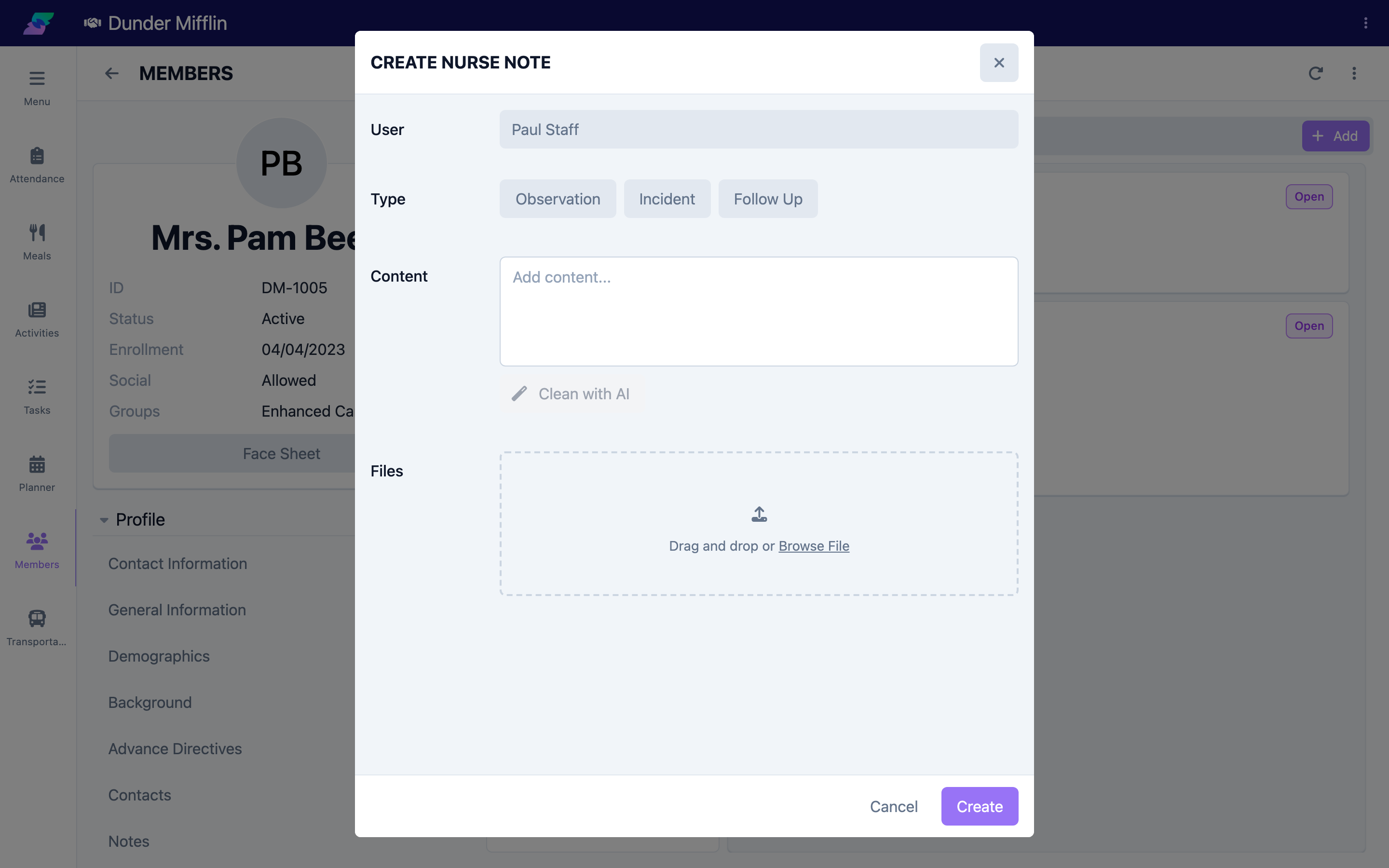This screenshot has height=868, width=1389.
Task: Click the 'DM-1005' ID value
Action: [x=294, y=287]
